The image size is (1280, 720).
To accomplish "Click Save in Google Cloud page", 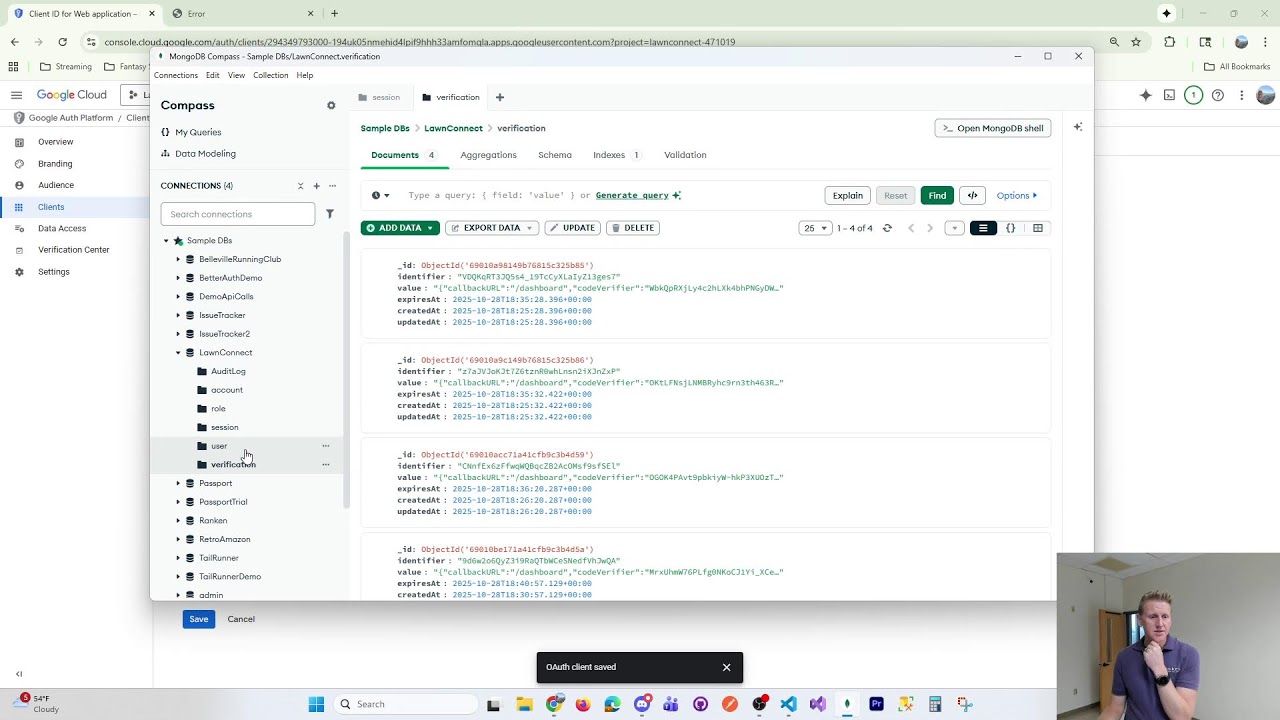I will tap(199, 619).
